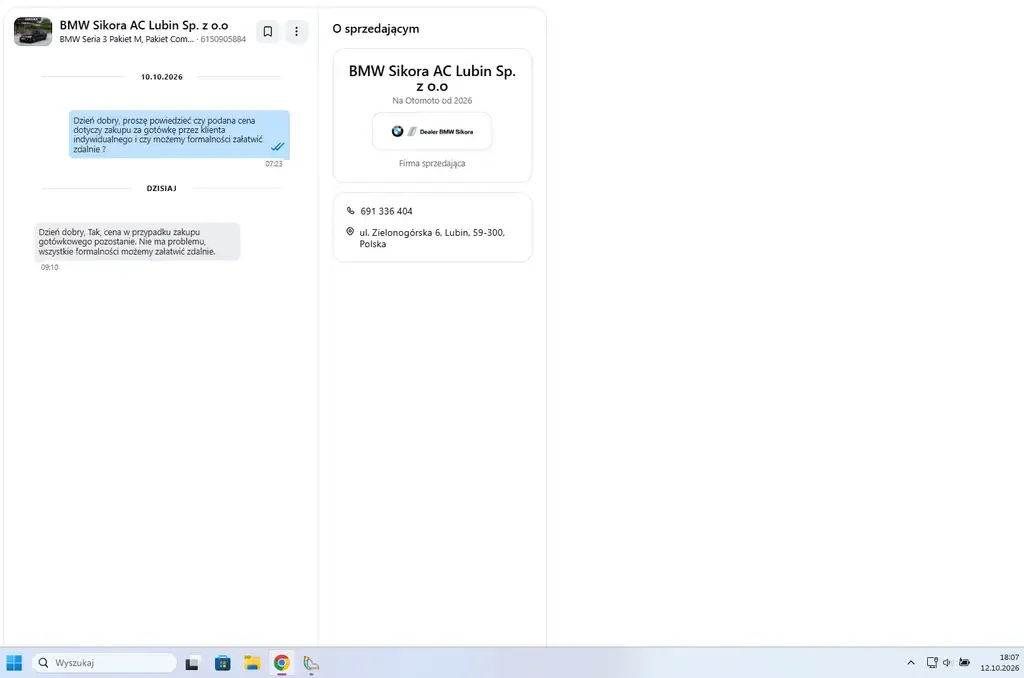Click the chat header name 'BMW Sikora AC Lubin Sp. z o.o'
Image resolution: width=1024 pixels, height=678 pixels.
(144, 25)
